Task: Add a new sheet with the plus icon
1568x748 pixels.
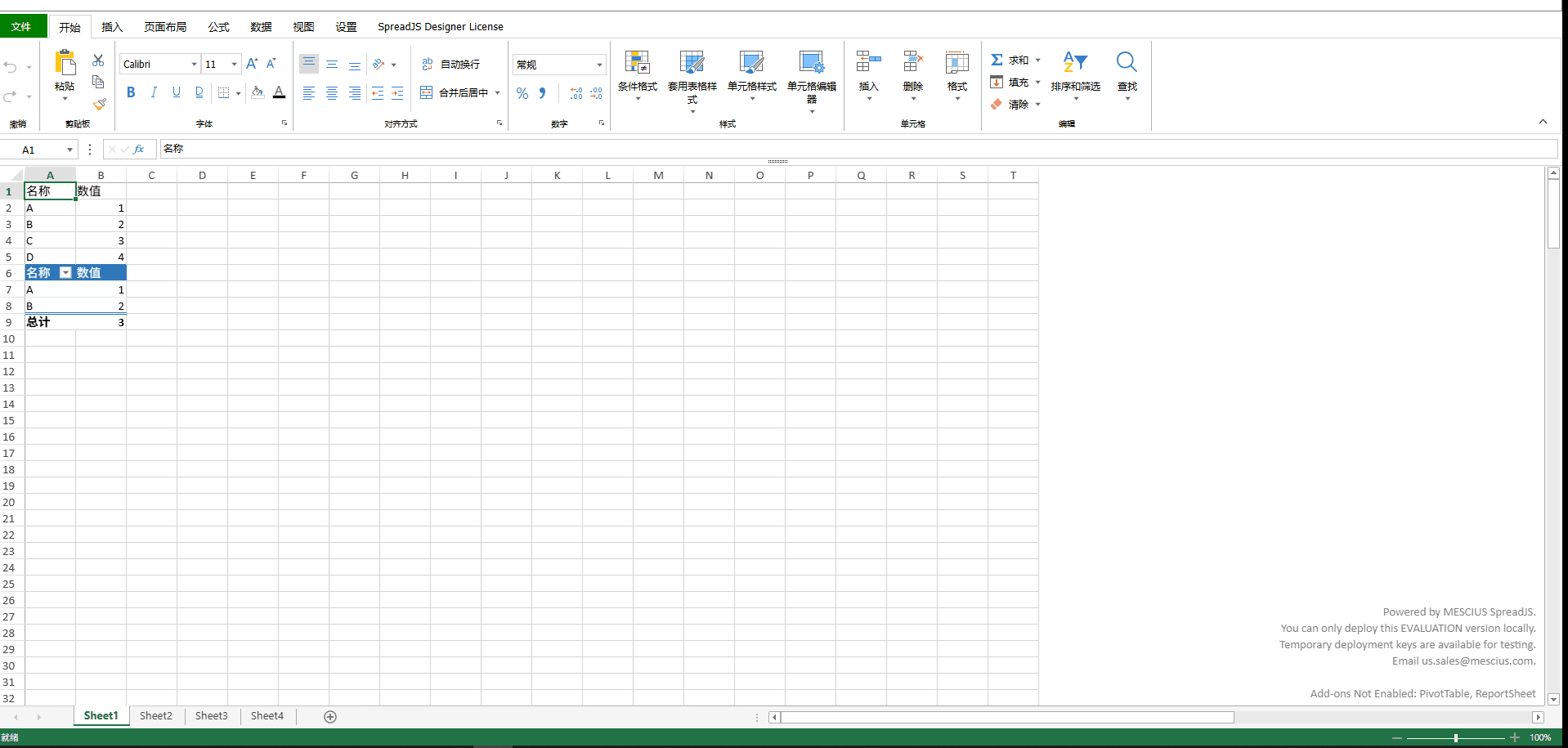Action: tap(330, 717)
